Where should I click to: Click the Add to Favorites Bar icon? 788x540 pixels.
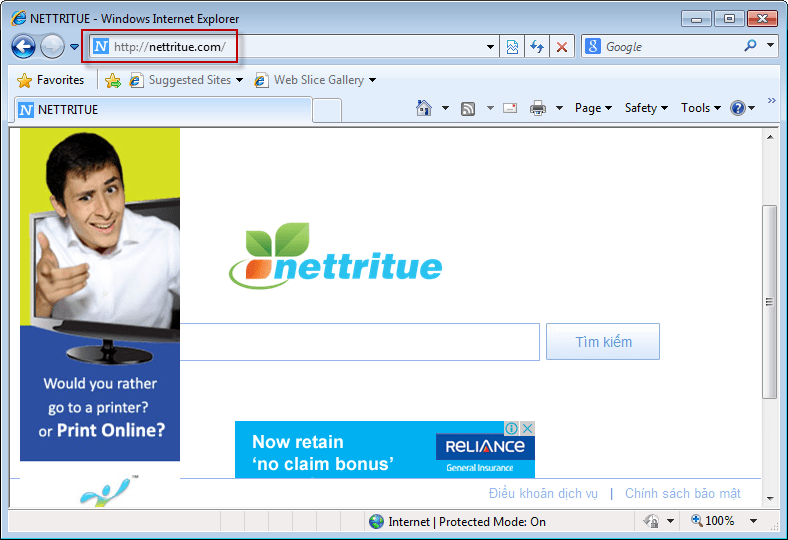click(113, 80)
